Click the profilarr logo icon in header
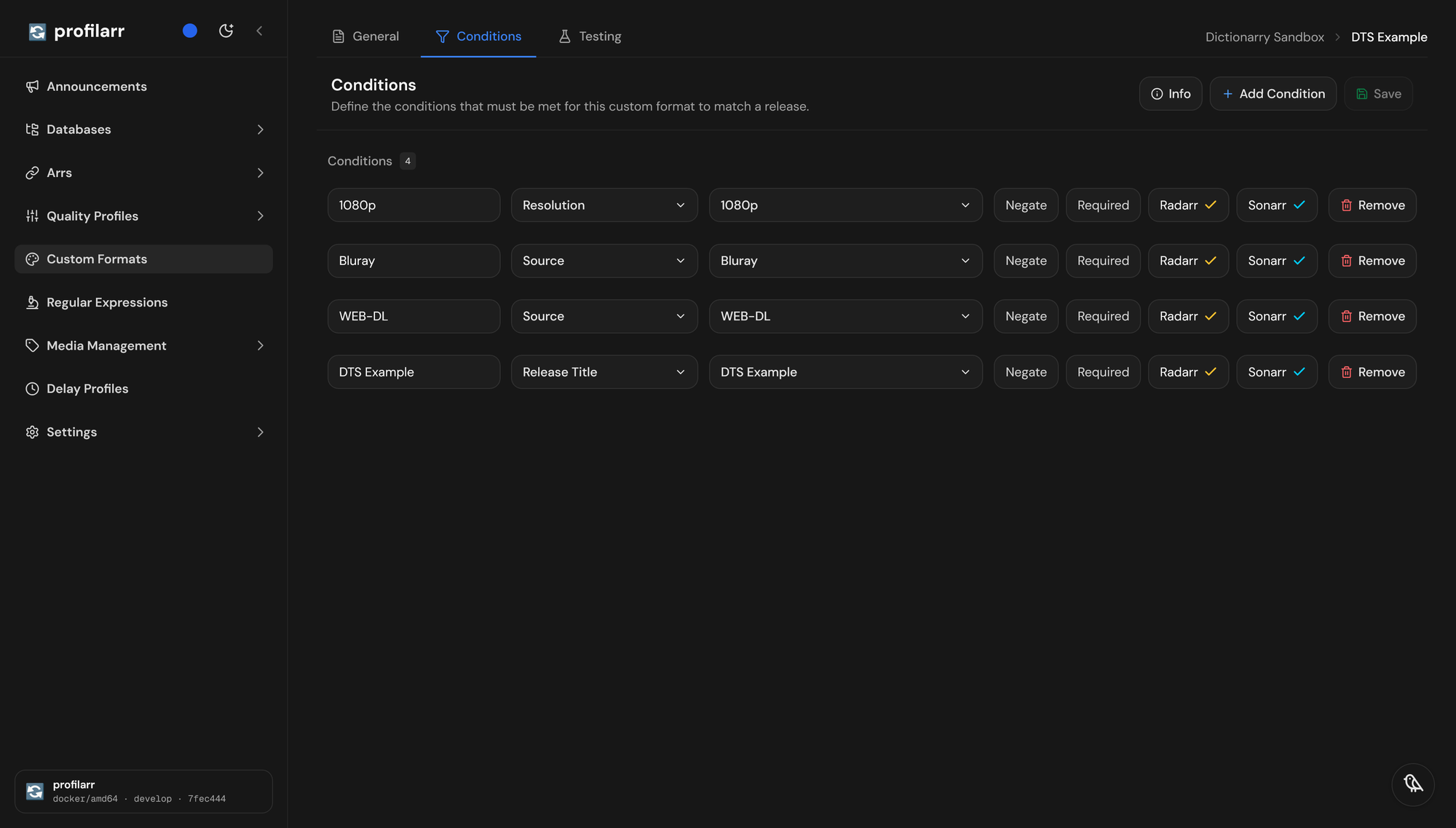Screen dimensions: 1456x828 (x=37, y=31)
